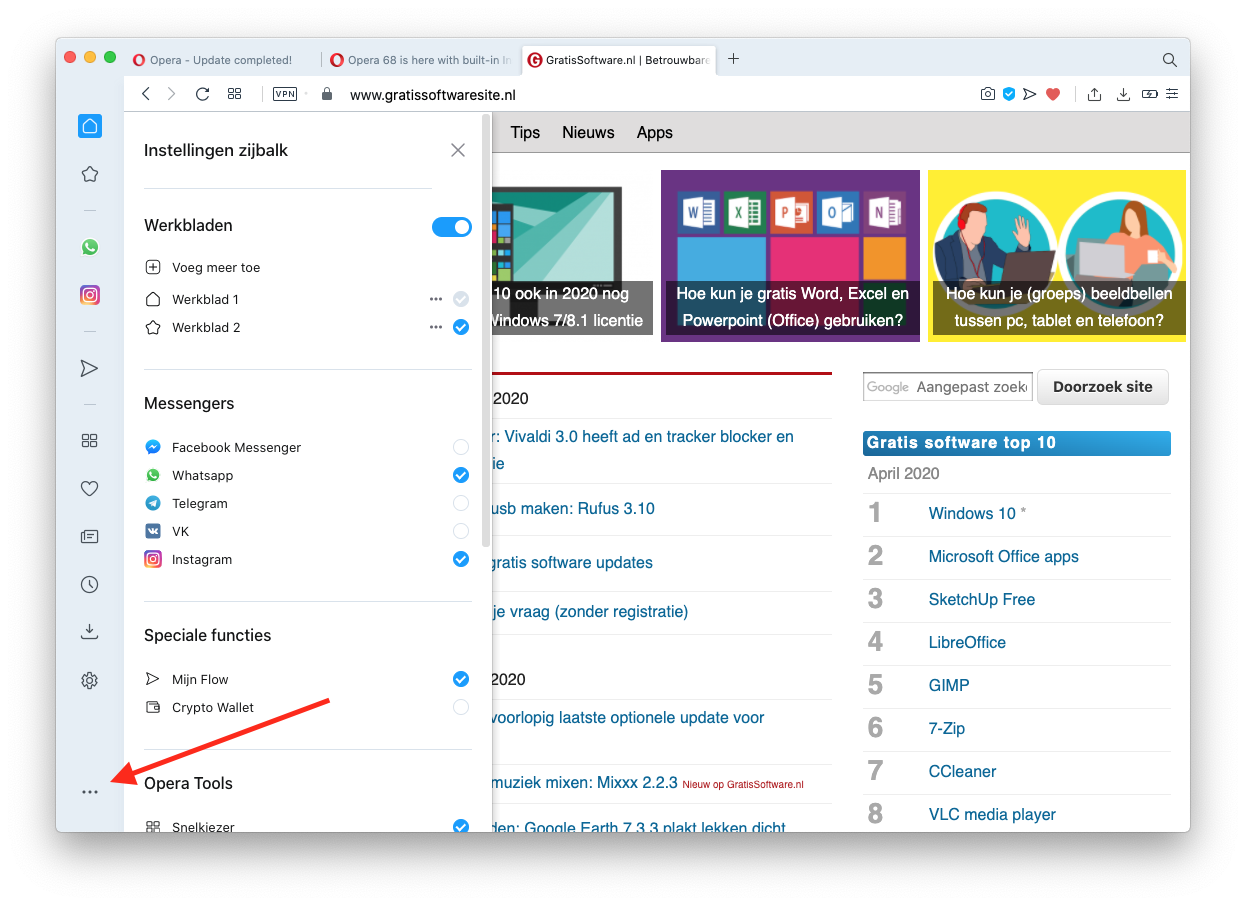Open the History clock icon in sidebar
The width and height of the screenshot is (1246, 906).
[x=90, y=585]
